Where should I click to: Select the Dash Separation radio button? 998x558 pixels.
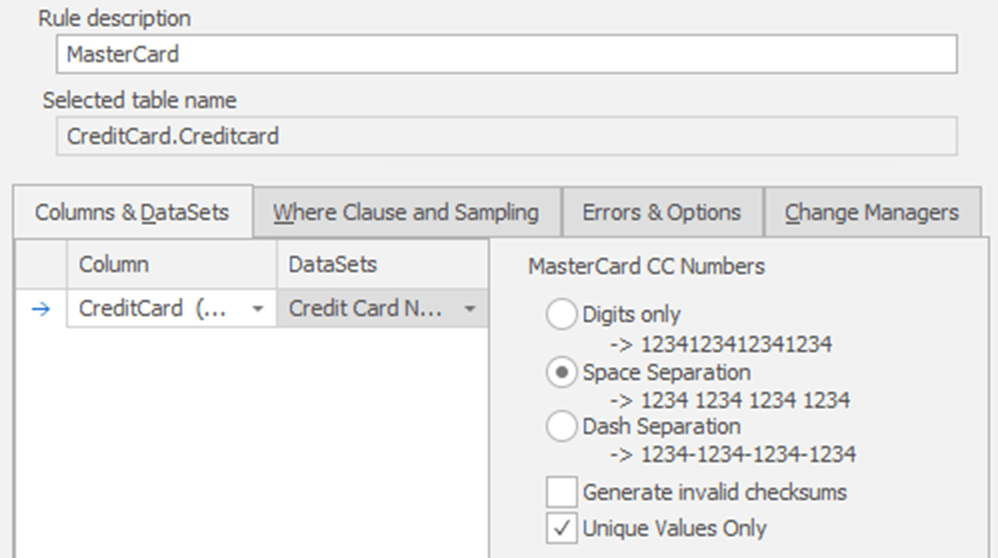[561, 426]
